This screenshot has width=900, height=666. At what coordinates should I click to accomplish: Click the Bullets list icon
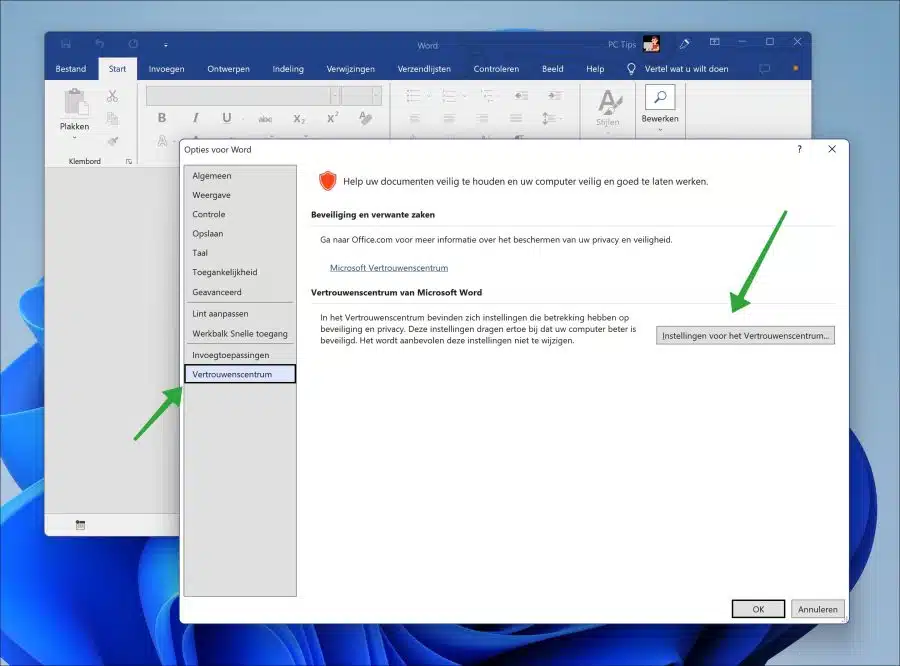[413, 95]
